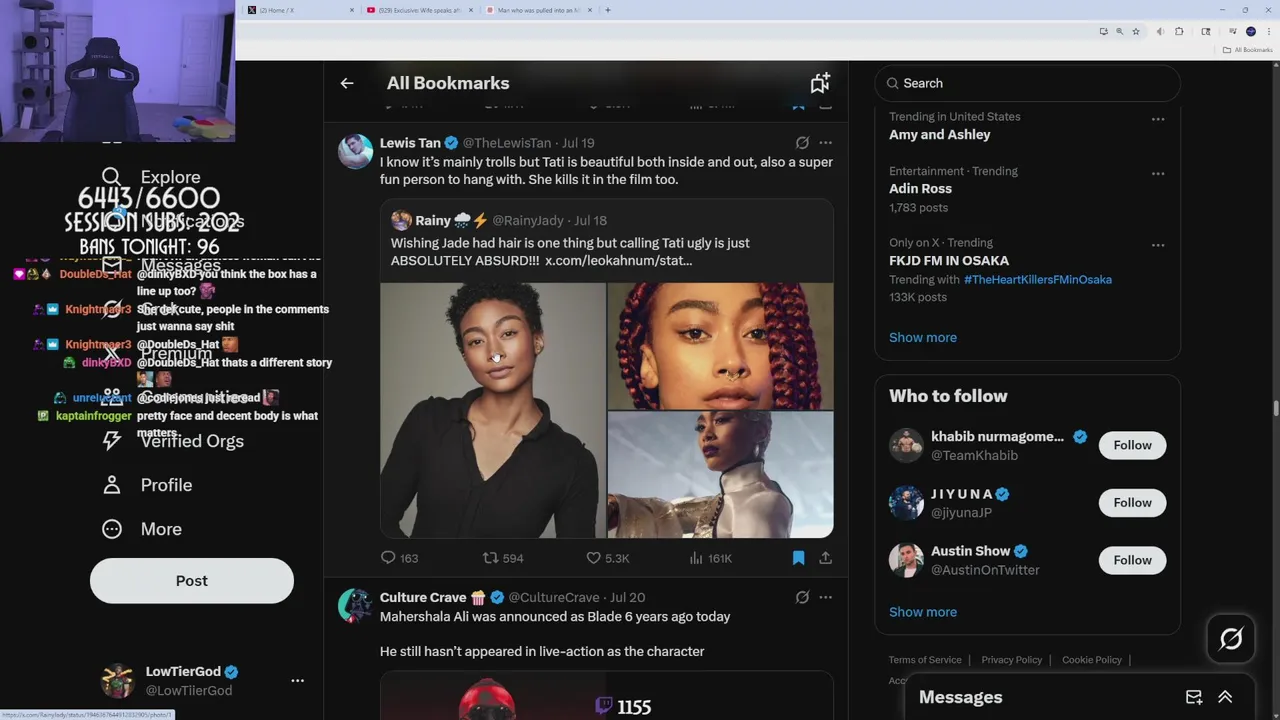Repost the Lewis Tan post with 594 reposts
The width and height of the screenshot is (1280, 720).
point(503,558)
